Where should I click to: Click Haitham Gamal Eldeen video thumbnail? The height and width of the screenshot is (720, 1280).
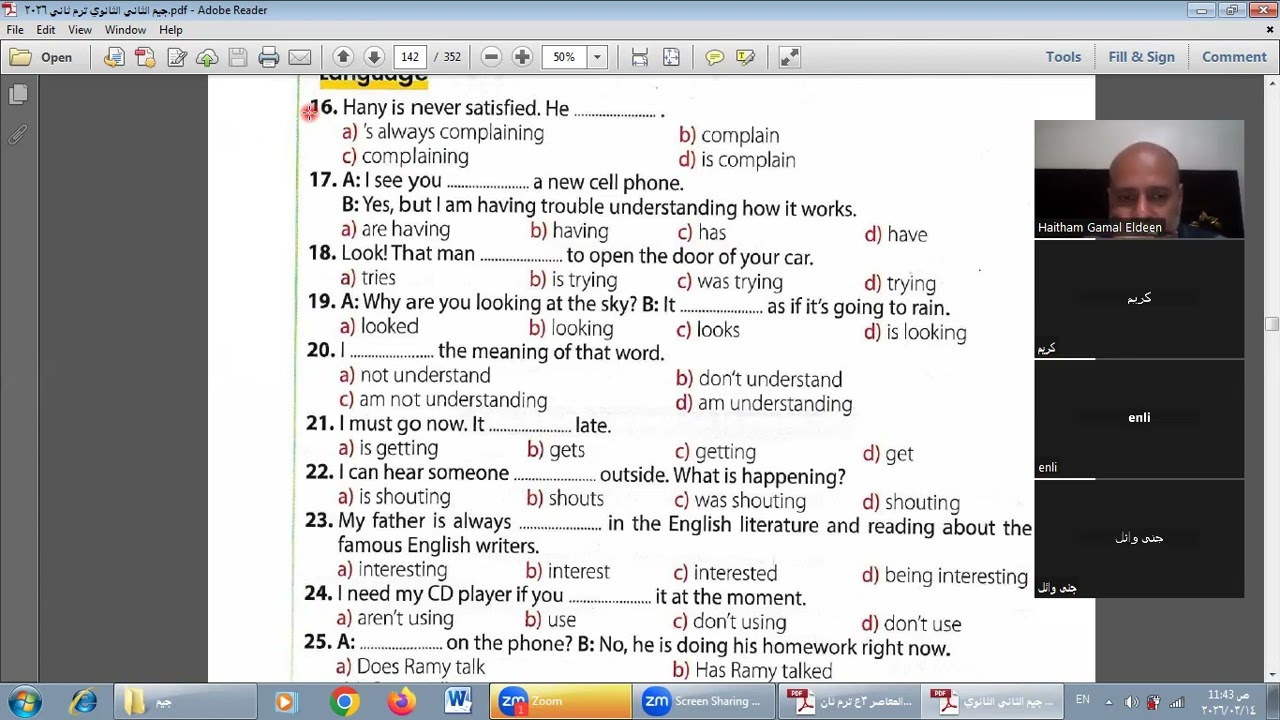pos(1139,179)
